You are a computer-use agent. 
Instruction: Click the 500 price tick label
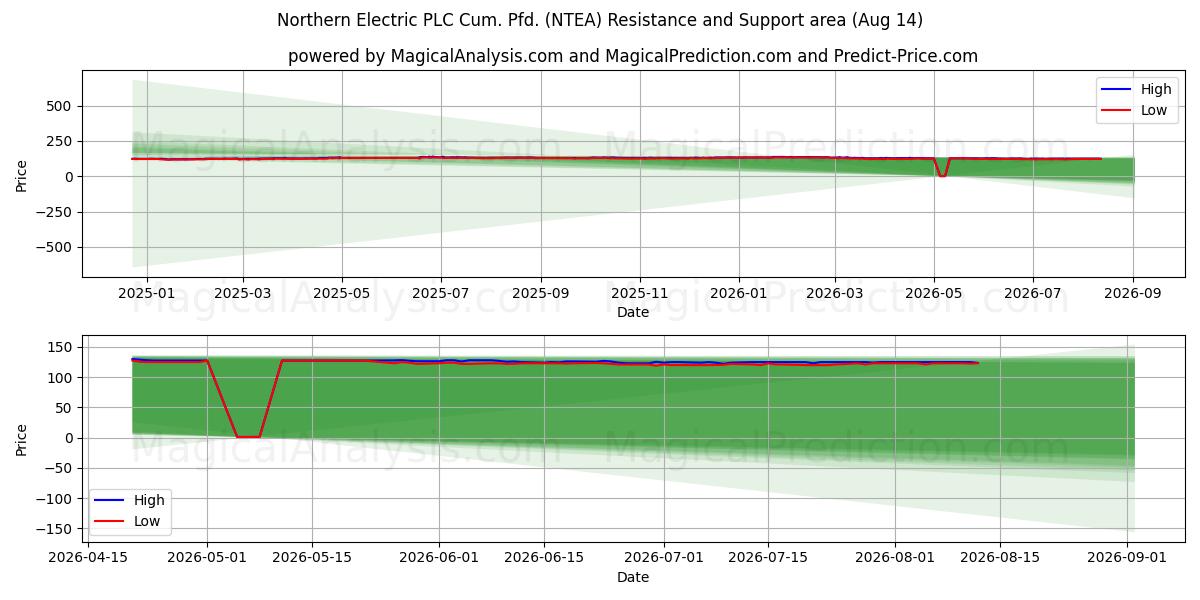point(62,106)
